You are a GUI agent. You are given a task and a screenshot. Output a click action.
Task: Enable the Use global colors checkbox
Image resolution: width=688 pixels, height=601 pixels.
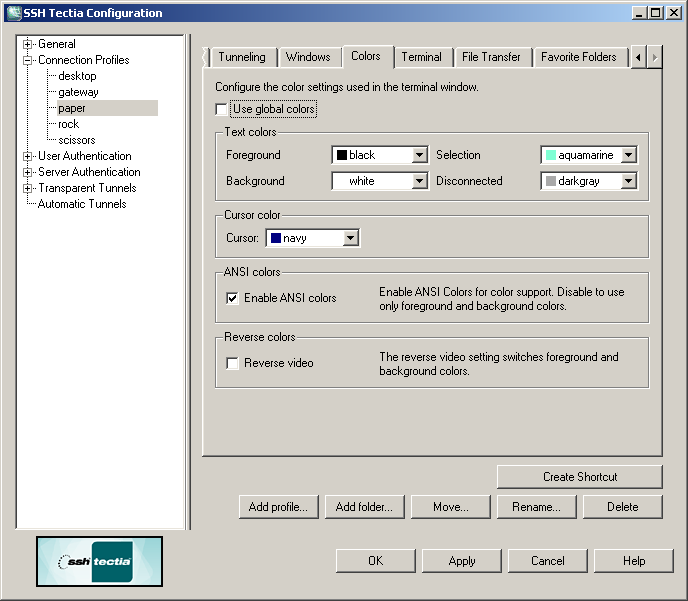pyautogui.click(x=222, y=109)
